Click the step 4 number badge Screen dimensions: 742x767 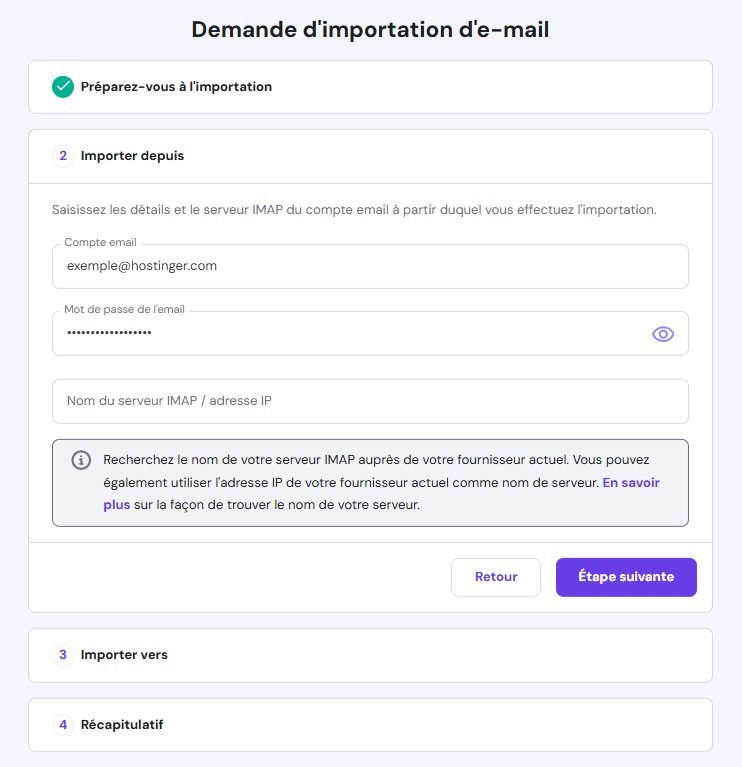point(63,725)
